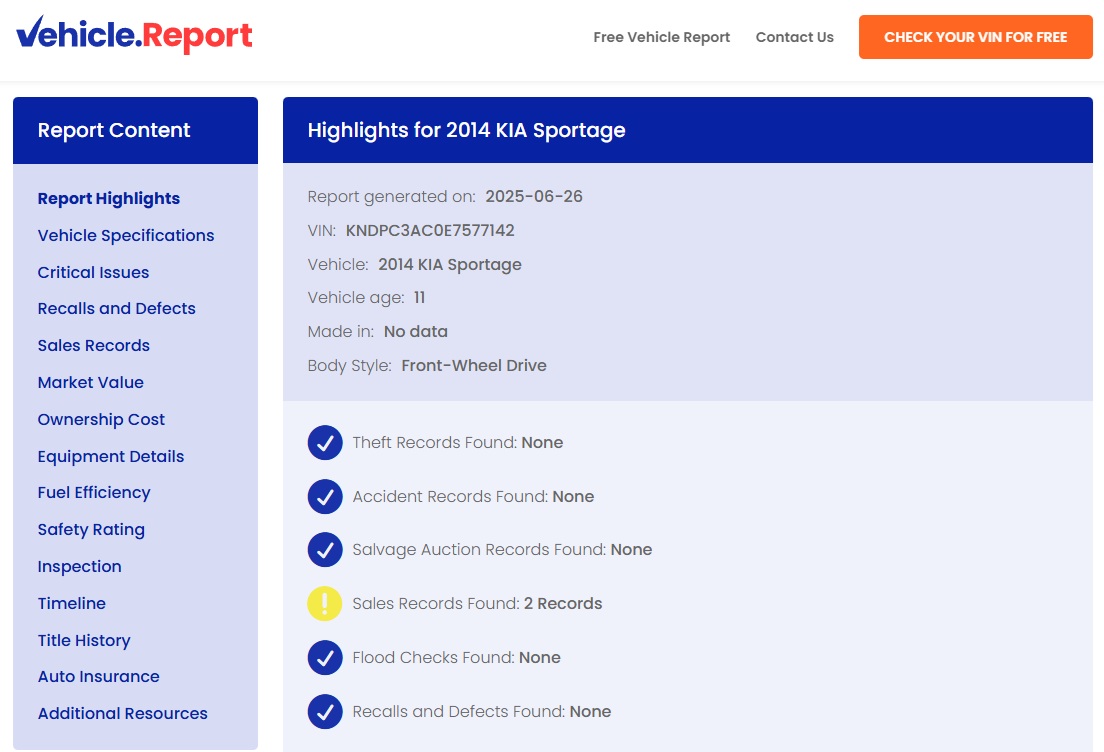Select Inspection in report content
The width and height of the screenshot is (1104, 752).
tap(79, 567)
